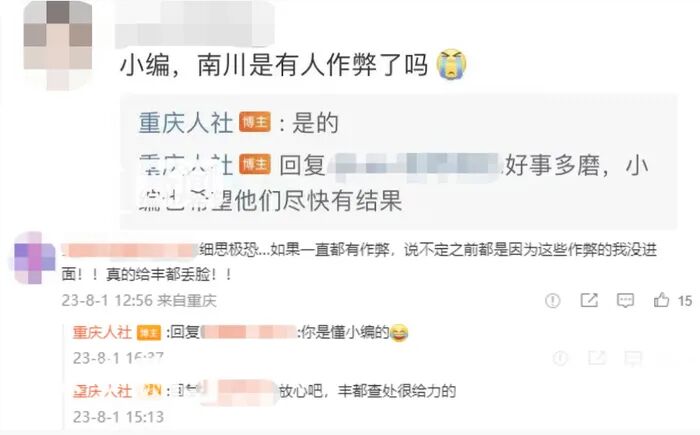This screenshot has width=700, height=435.
Task: Click the laughing emoji after 你是懂小编的
Action: click(x=399, y=333)
